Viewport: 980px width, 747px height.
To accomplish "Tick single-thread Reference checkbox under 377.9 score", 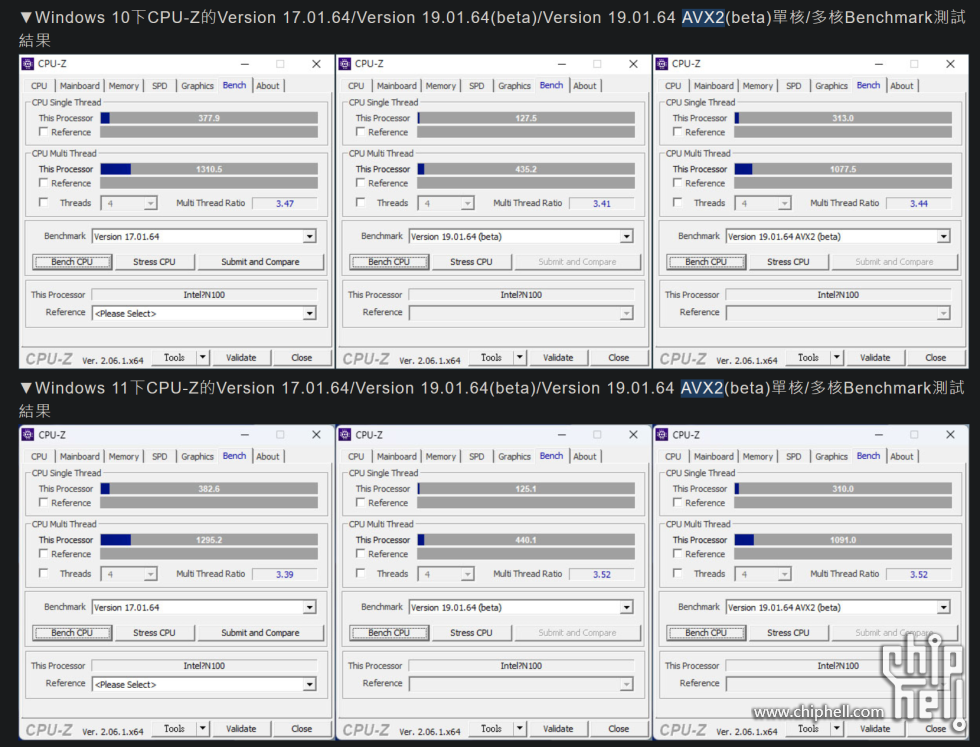I will point(43,132).
